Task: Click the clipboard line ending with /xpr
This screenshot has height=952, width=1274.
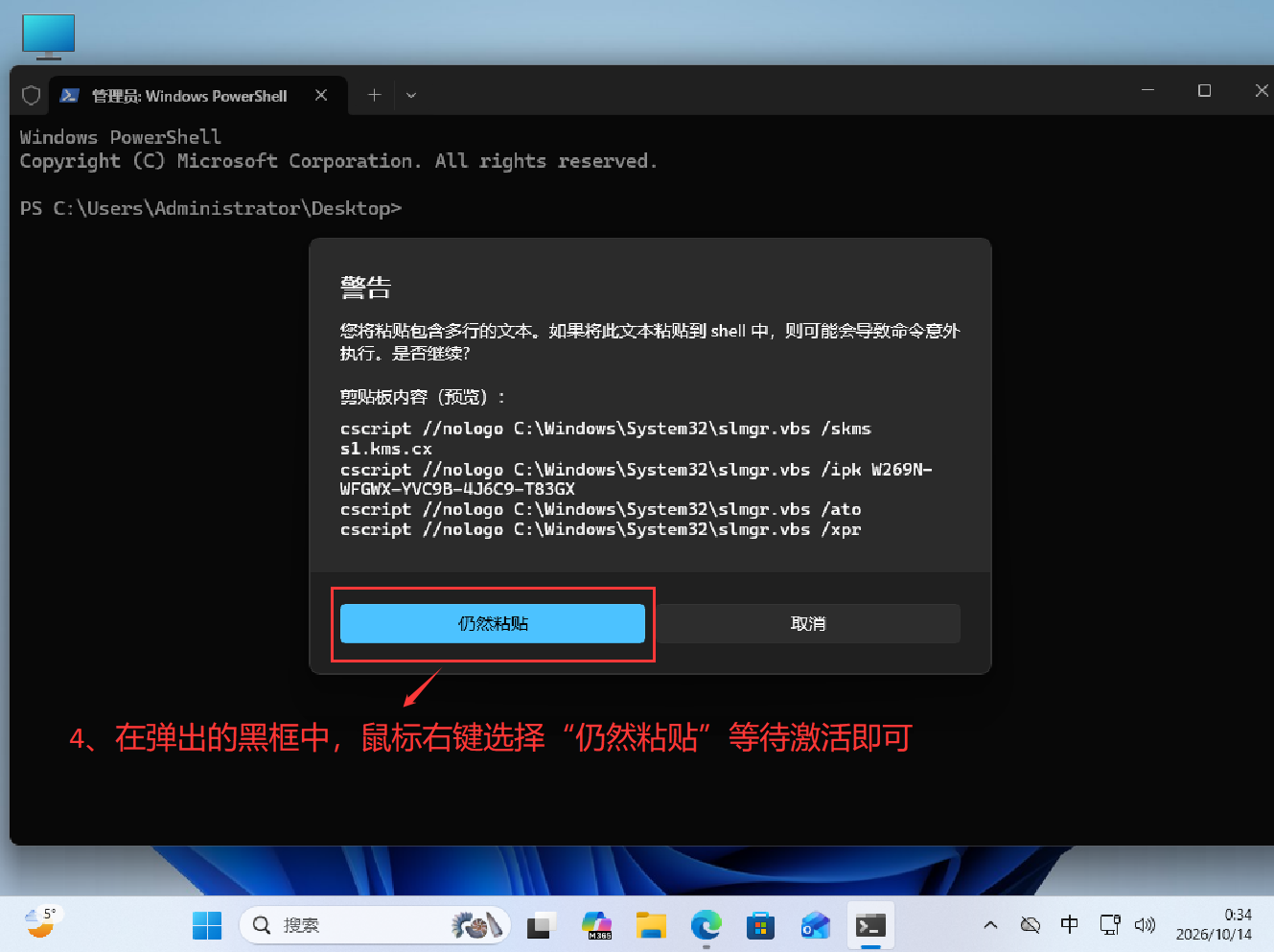Action: coord(600,529)
